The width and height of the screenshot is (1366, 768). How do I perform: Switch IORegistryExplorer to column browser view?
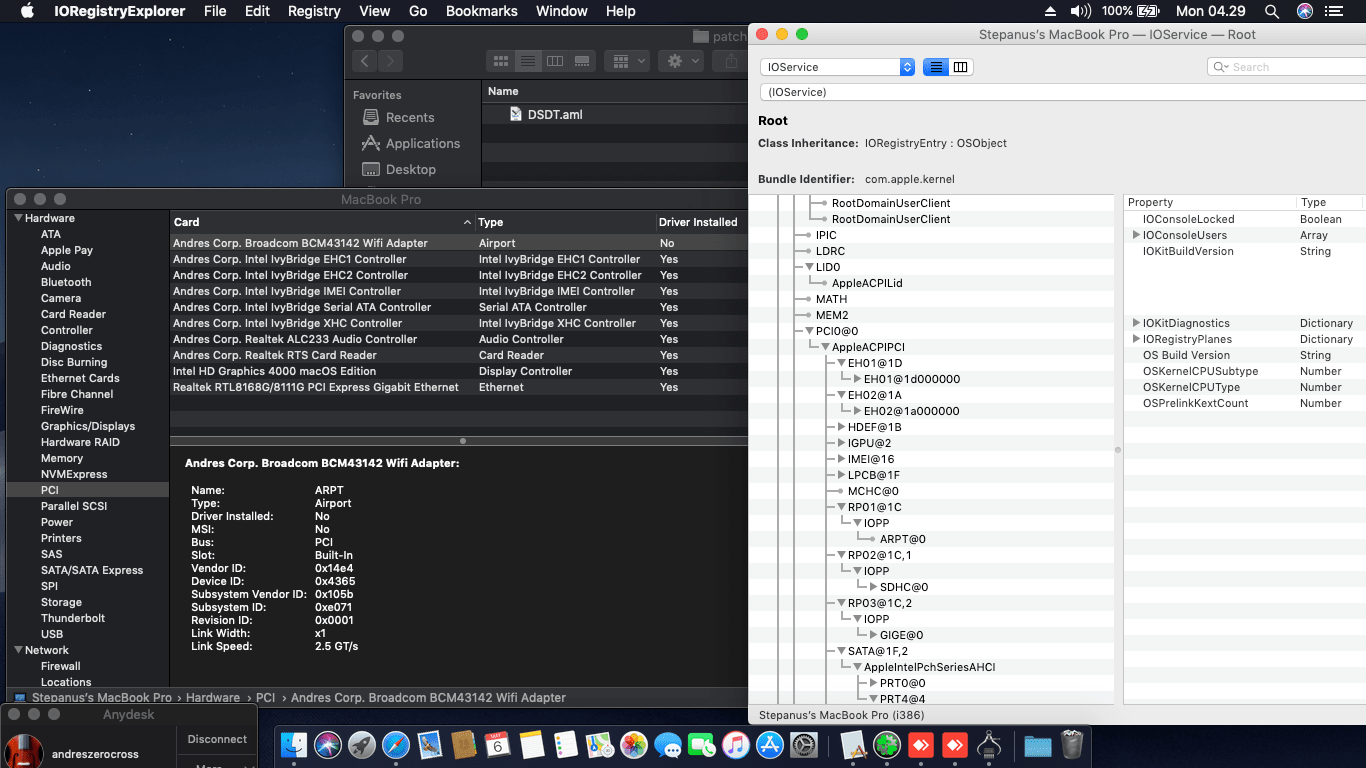click(x=961, y=67)
